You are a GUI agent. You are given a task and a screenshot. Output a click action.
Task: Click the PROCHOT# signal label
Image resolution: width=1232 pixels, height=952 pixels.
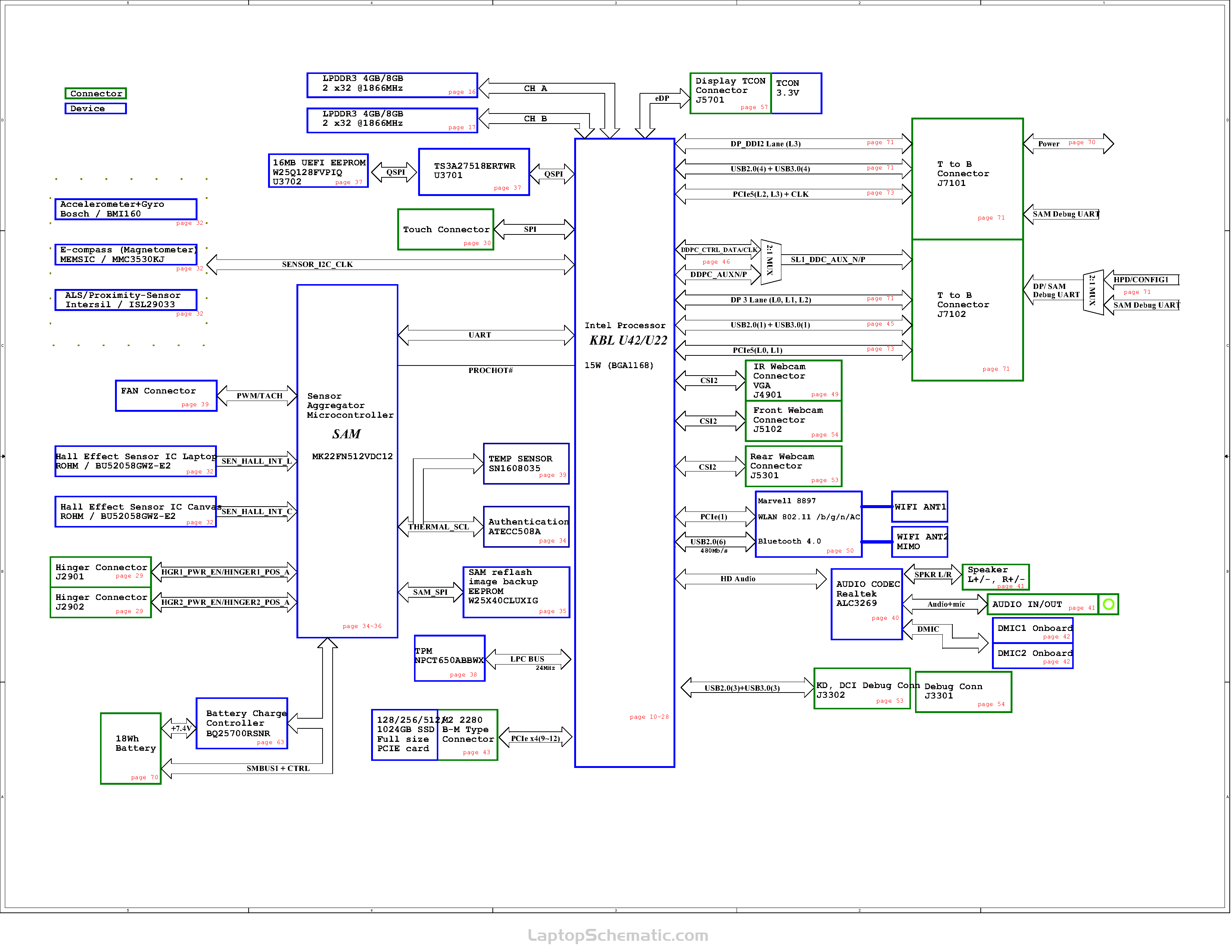(490, 371)
